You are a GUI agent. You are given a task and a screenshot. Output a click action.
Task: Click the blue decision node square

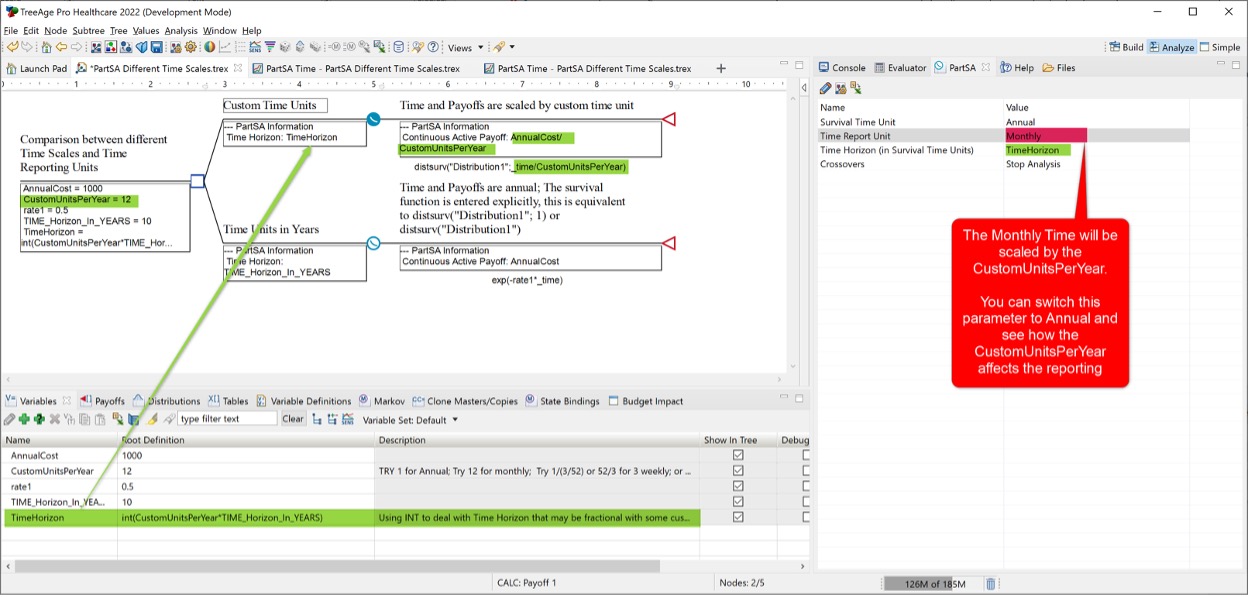[x=197, y=181]
